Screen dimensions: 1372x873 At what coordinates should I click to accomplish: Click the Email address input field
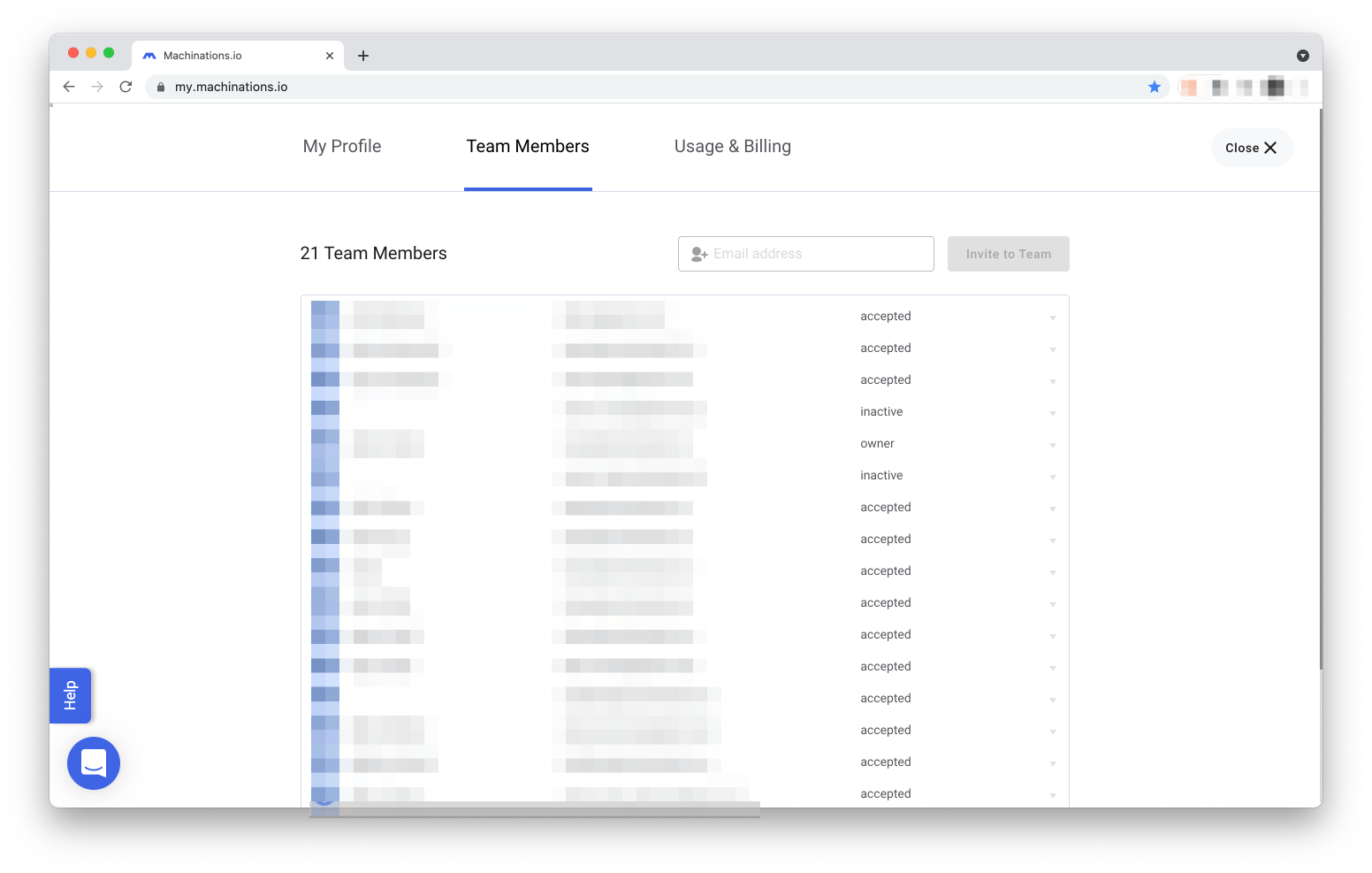pyautogui.click(x=806, y=254)
